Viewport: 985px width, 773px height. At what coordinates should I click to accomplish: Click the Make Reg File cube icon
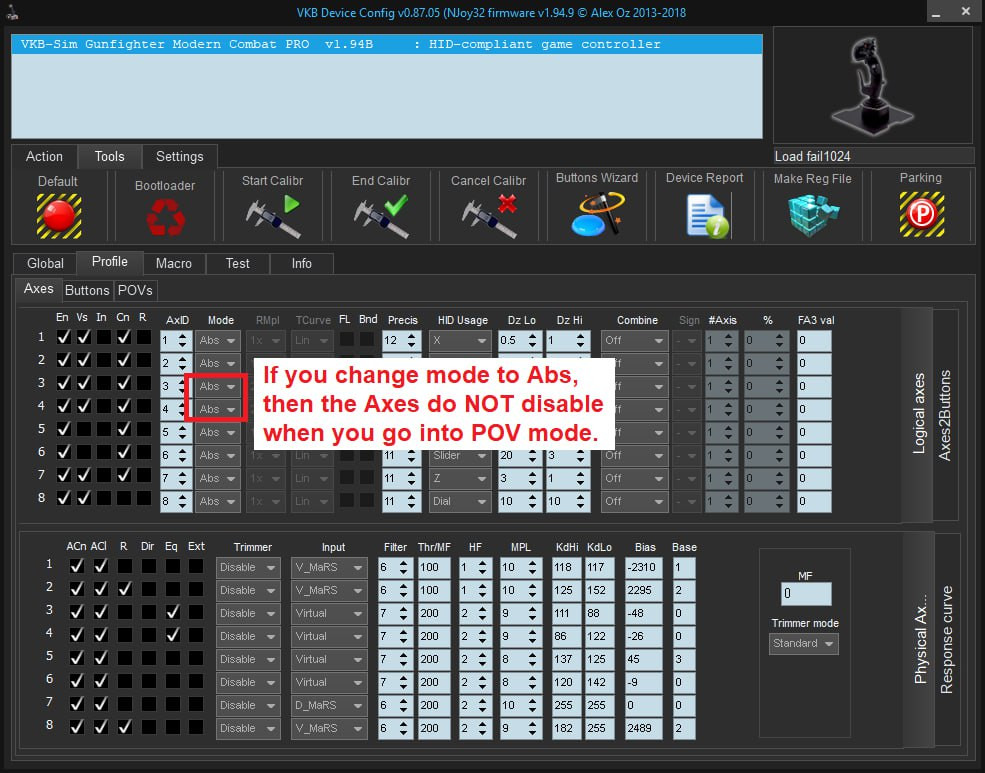813,215
